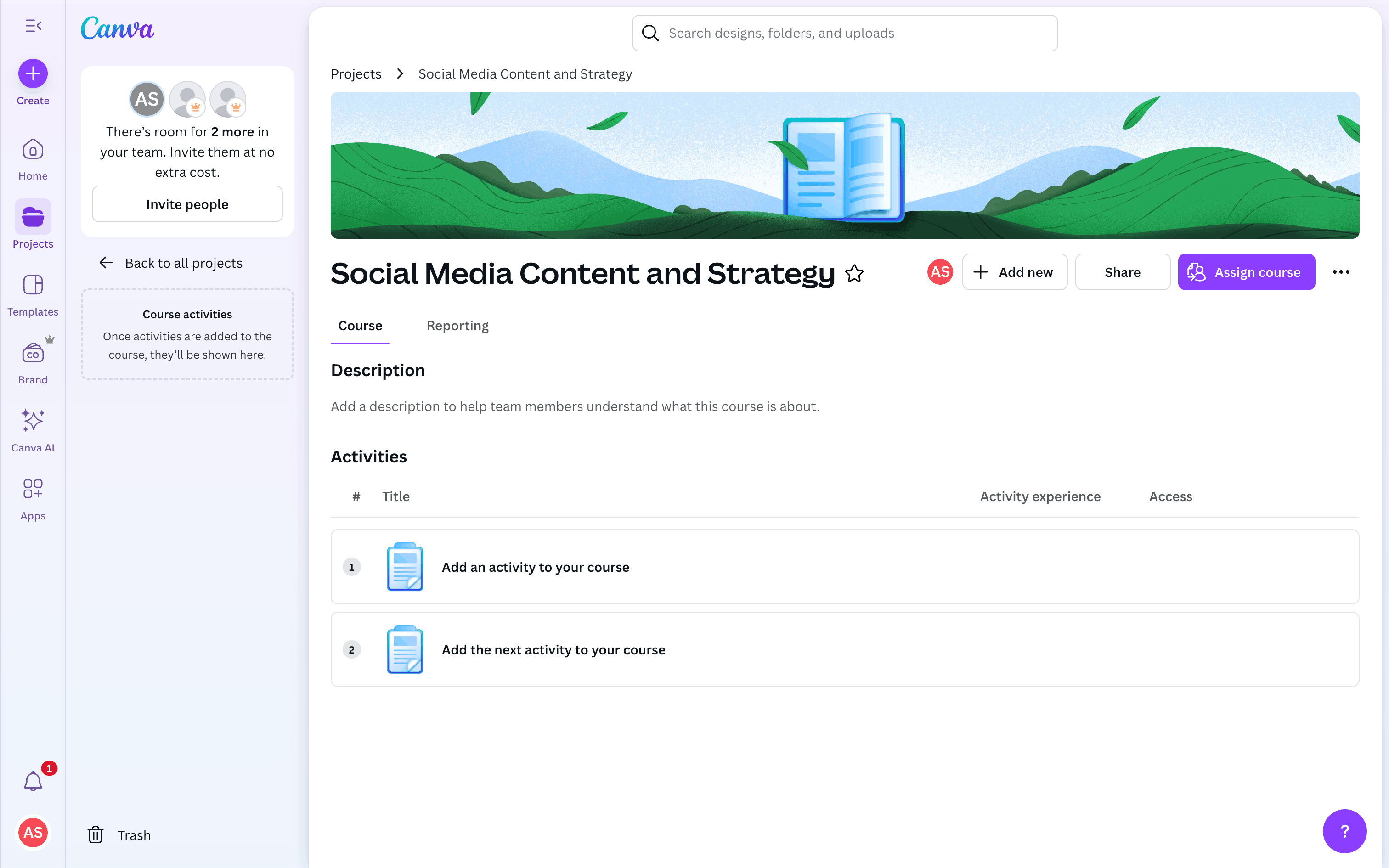
Task: Open the Apps panel
Action: 33,498
